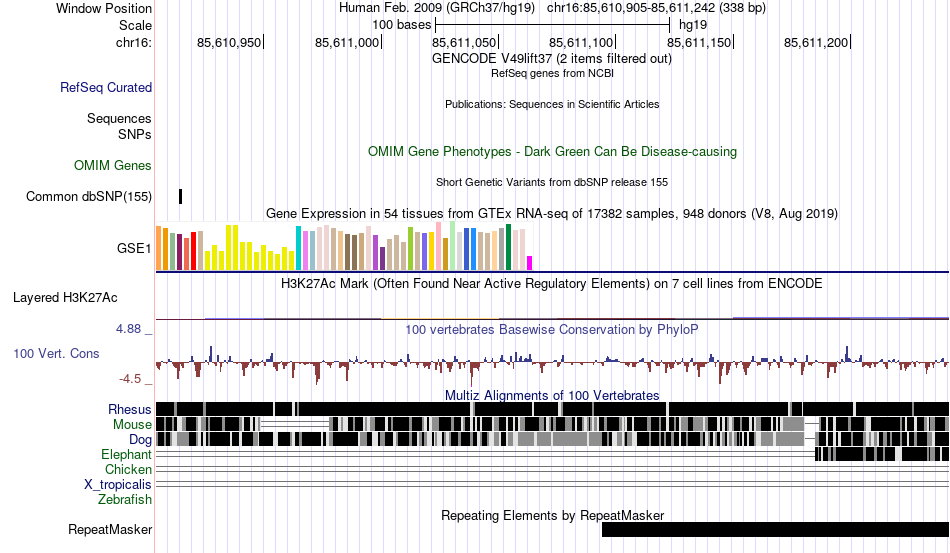Image resolution: width=950 pixels, height=553 pixels.
Task: Click the 100 Vert. Cons track label
Action: pyautogui.click(x=56, y=353)
